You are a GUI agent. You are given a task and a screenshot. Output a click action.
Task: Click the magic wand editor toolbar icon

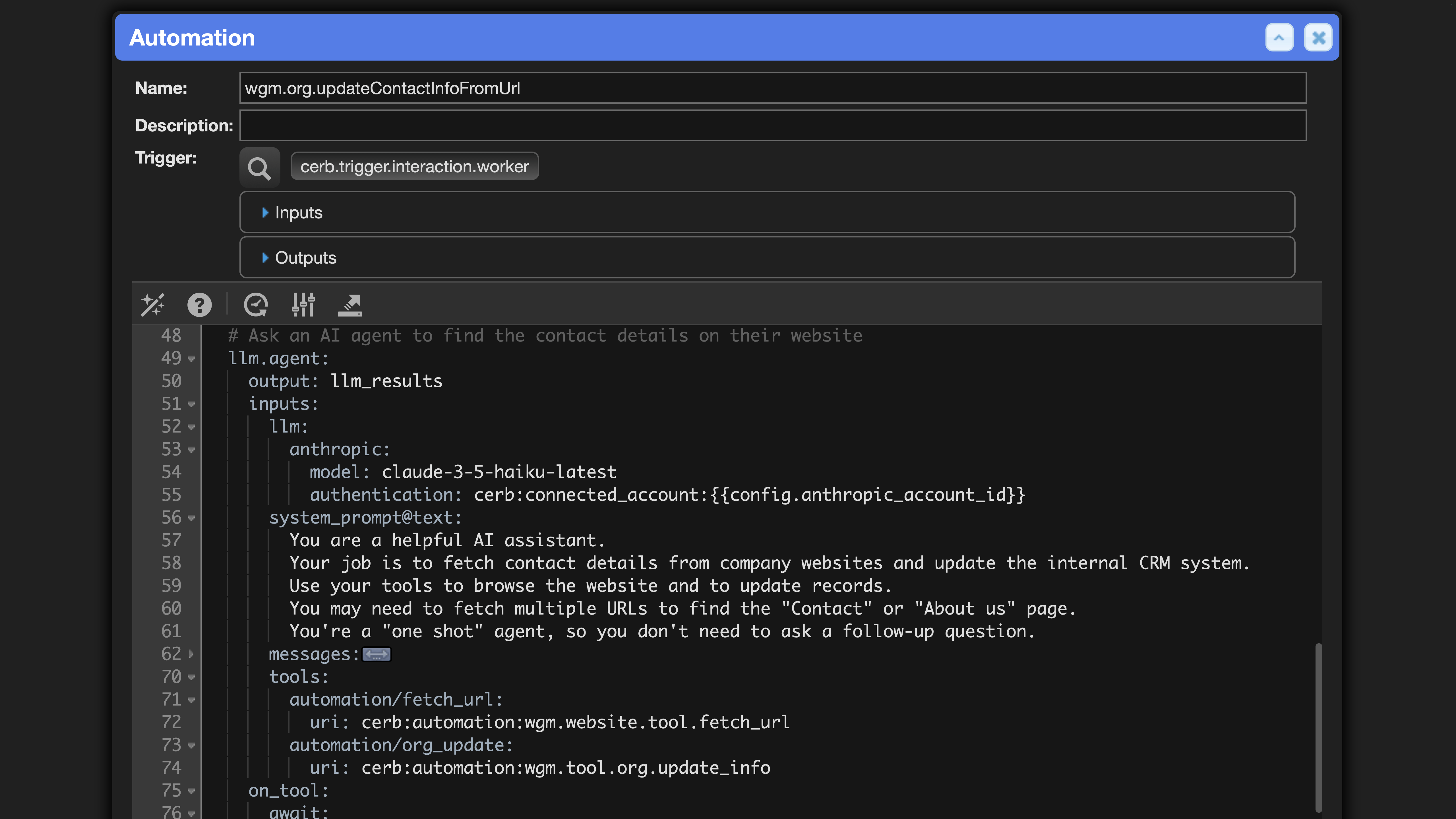coord(153,305)
